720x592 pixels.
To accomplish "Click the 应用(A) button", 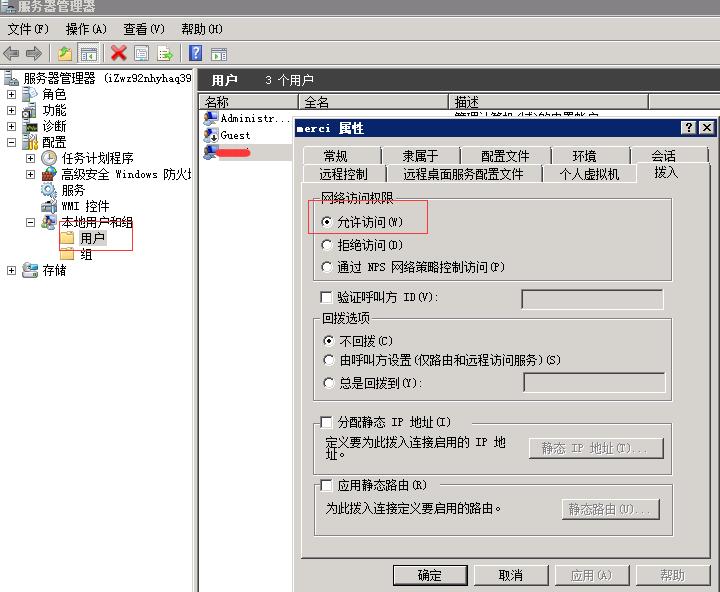I will click(591, 575).
